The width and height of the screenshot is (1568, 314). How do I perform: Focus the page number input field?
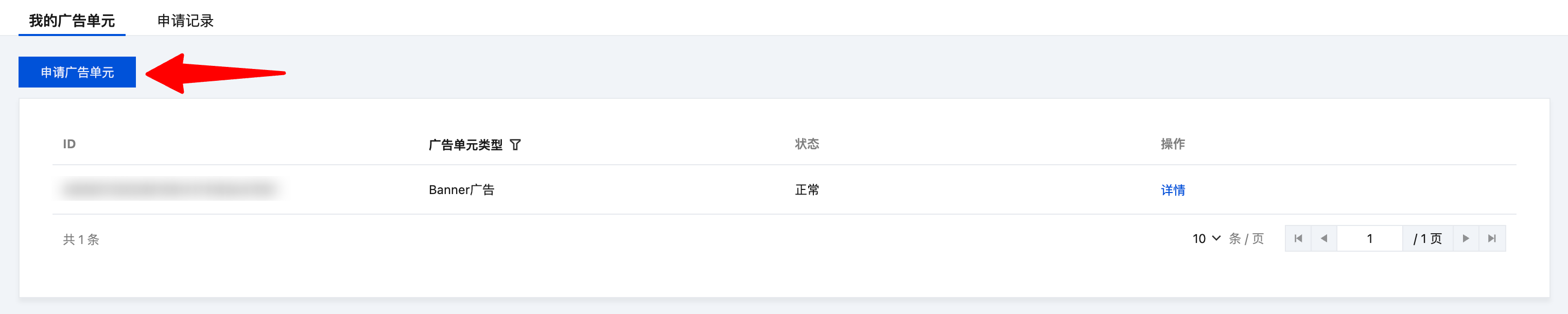click(x=1370, y=238)
